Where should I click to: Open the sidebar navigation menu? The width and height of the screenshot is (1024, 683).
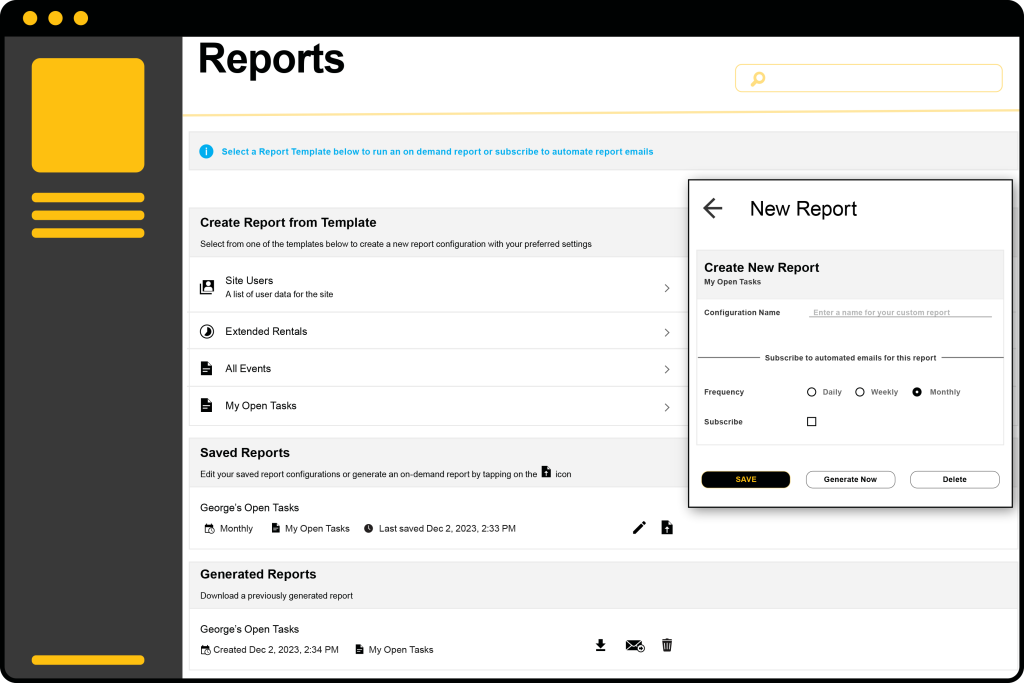87,214
